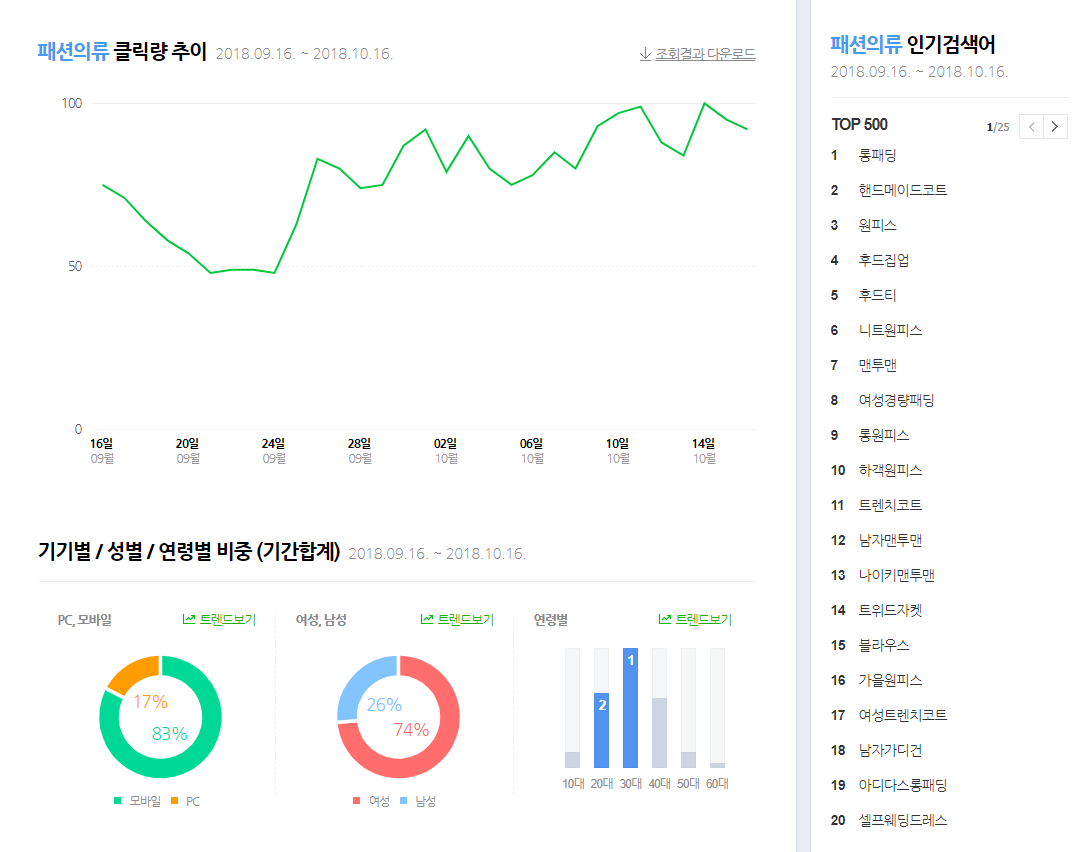This screenshot has height=852, width=1083.
Task: Open 트렌드보기 for 연령별
Action: 703,619
